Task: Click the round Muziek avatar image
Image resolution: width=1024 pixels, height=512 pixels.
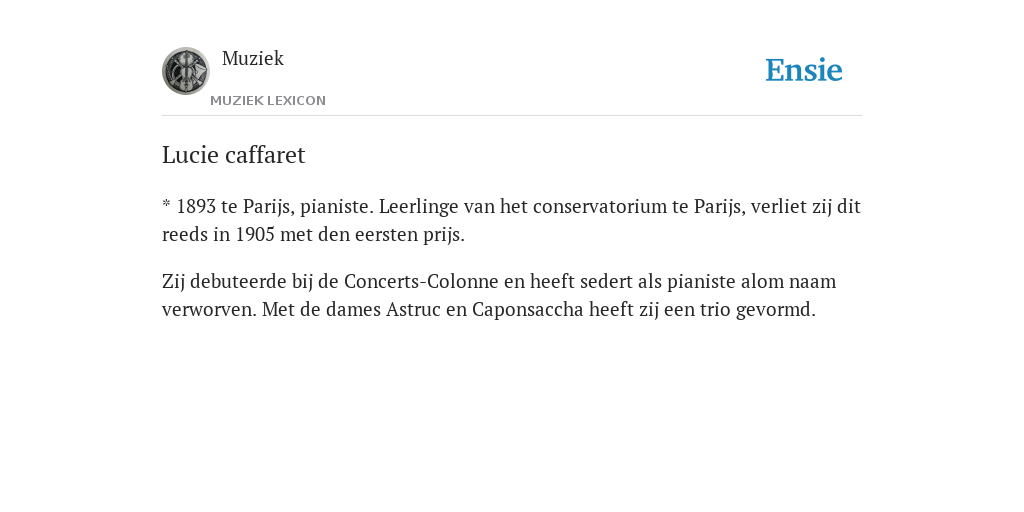Action: (185, 71)
